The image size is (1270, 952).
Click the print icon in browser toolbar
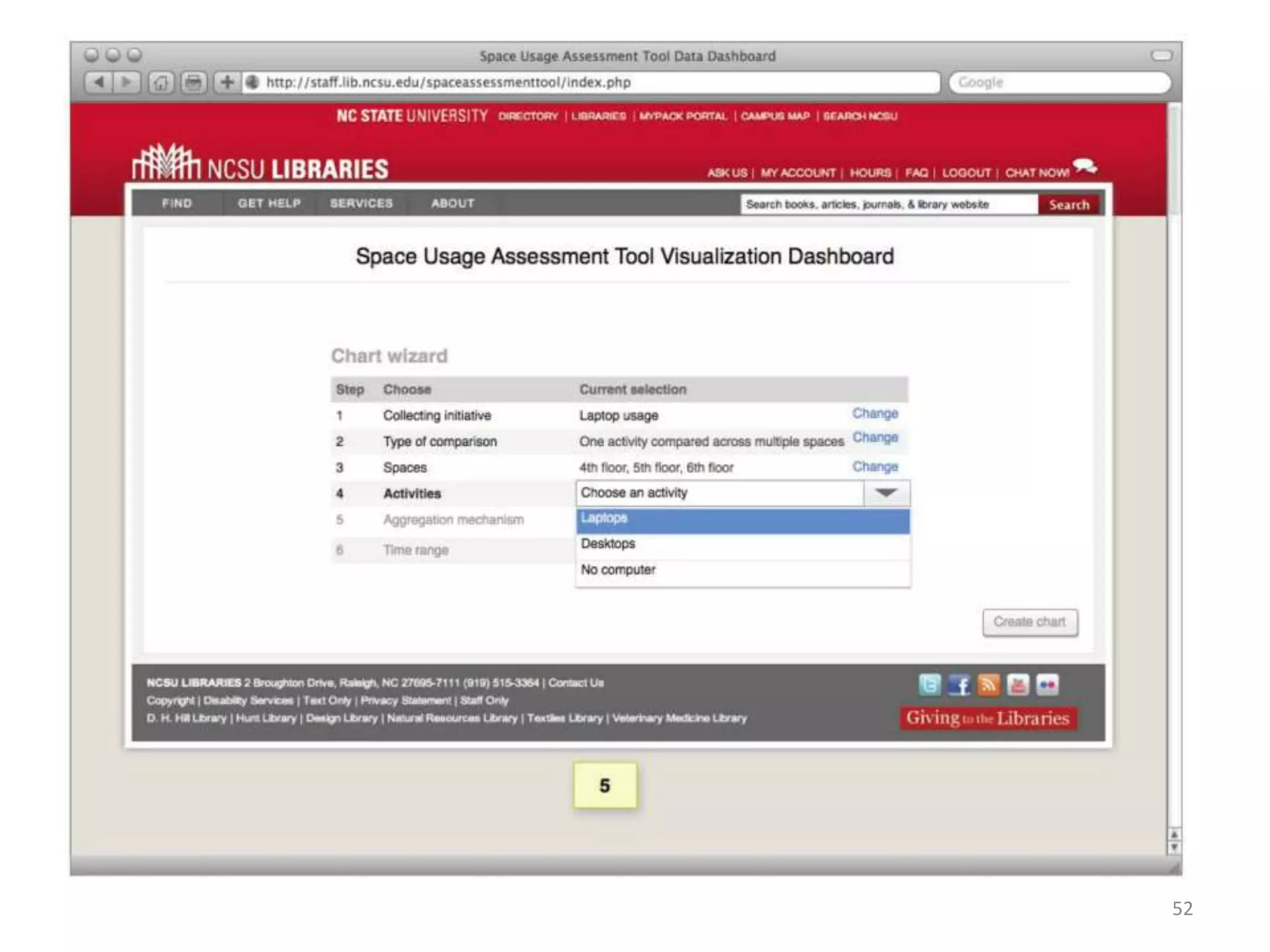coord(193,82)
